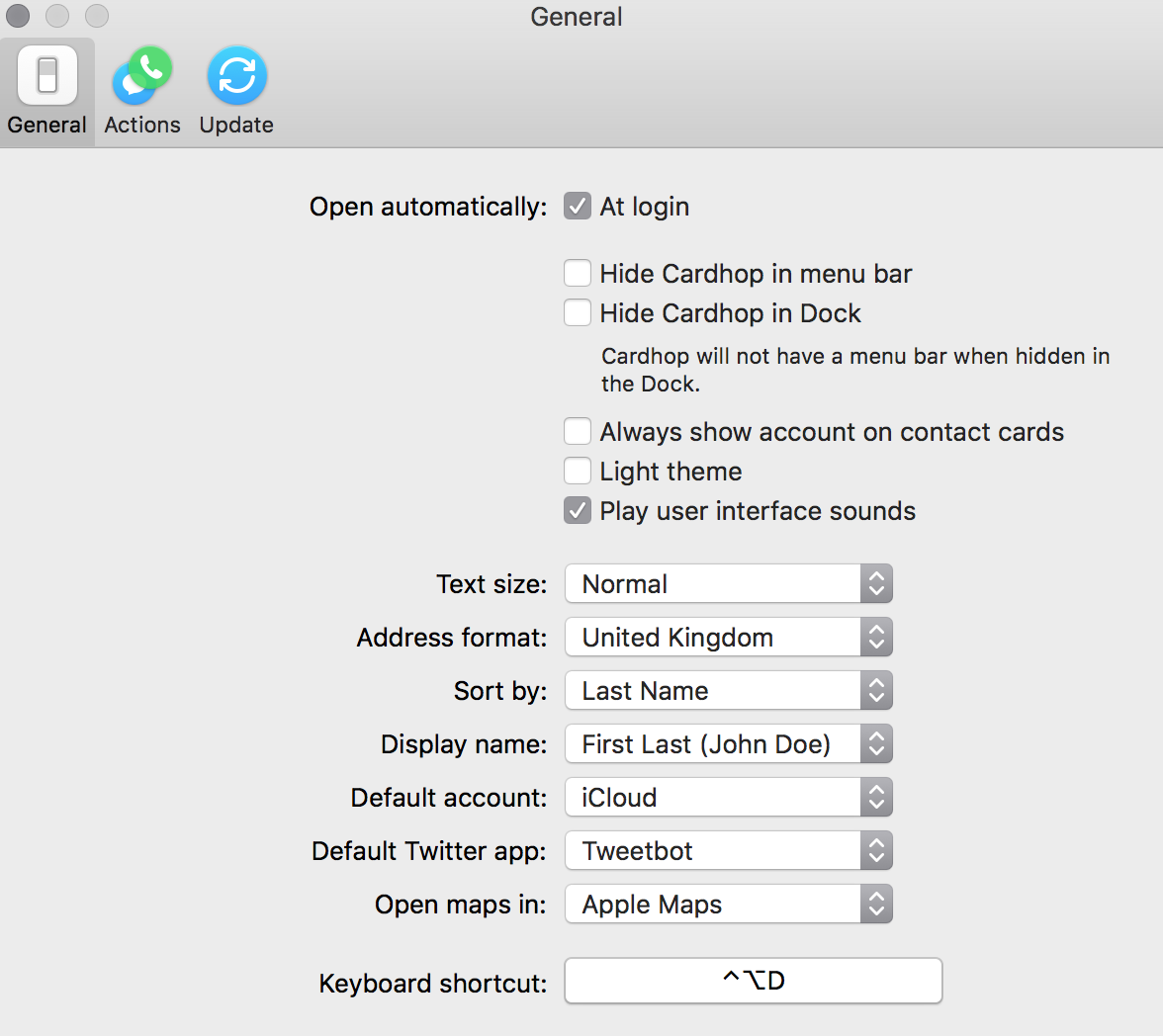Click the Cardhop menu bar hidden note
The width and height of the screenshot is (1163, 1036).
[x=855, y=370]
